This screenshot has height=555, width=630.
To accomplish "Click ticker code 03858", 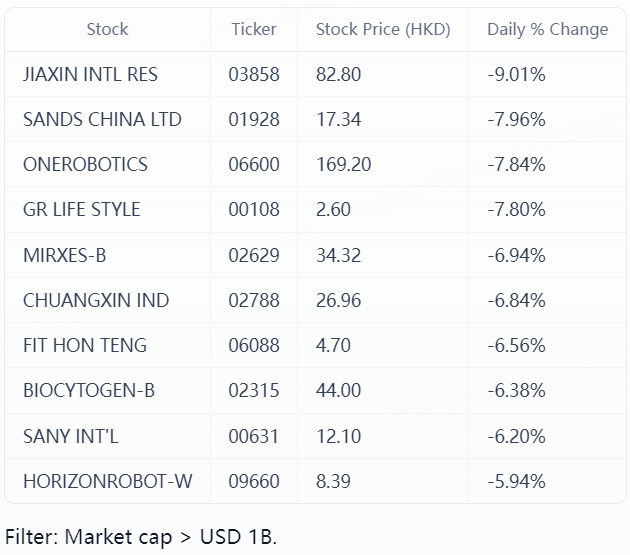I will coord(254,75).
